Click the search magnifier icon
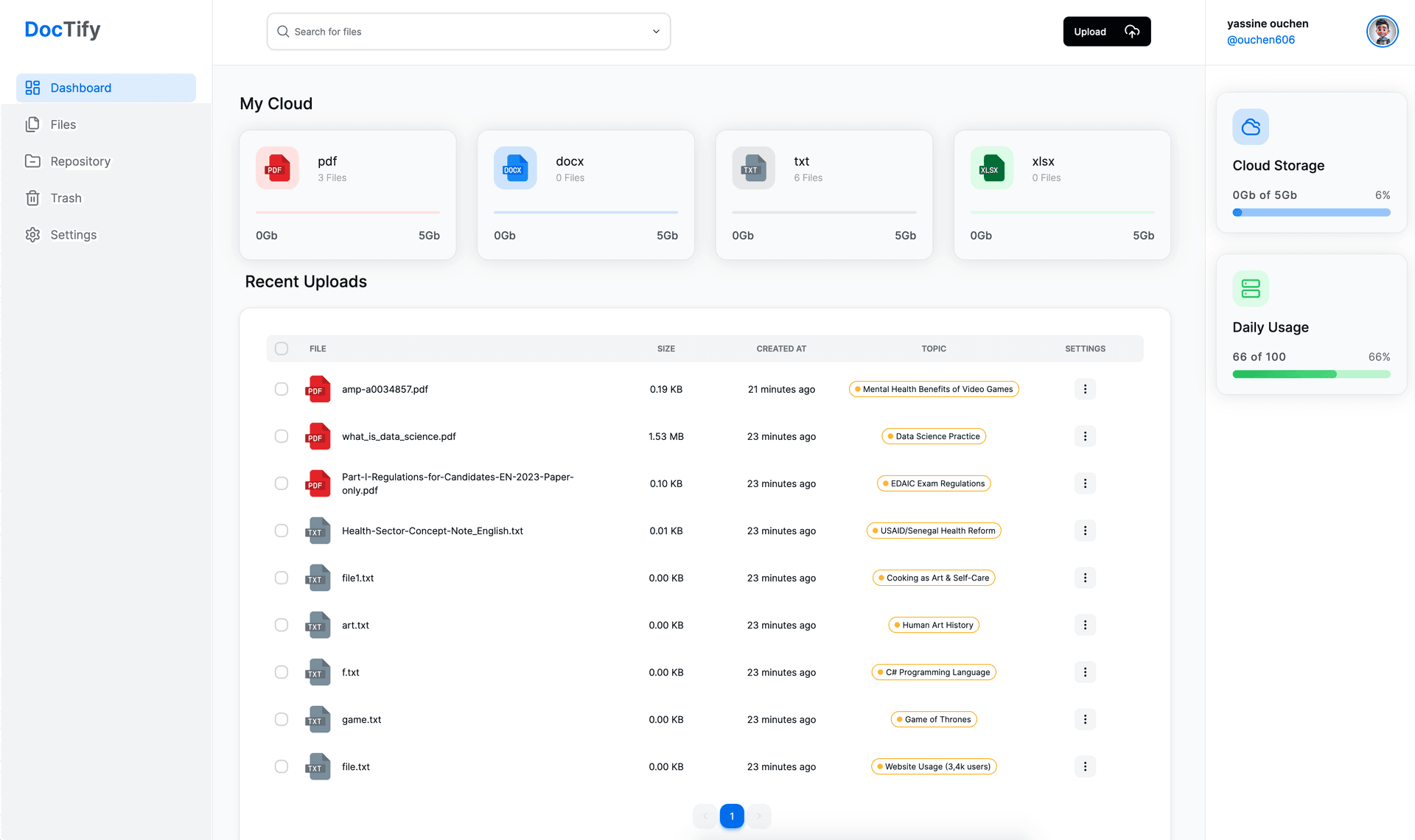This screenshot has height=840, width=1415. (283, 32)
